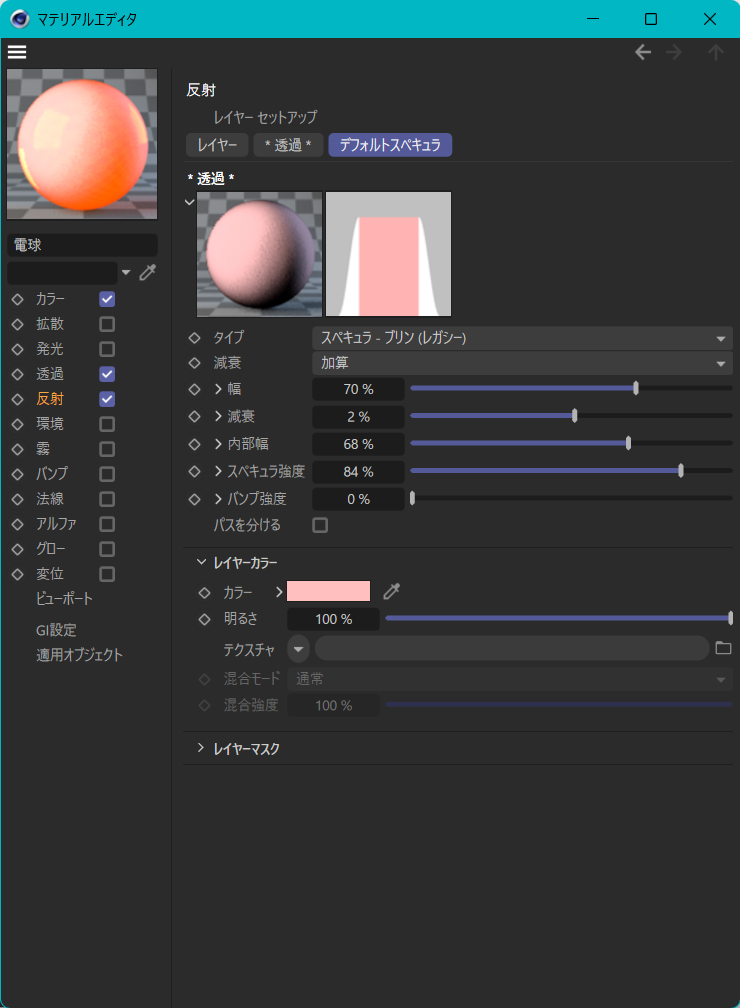Open the 適用オブジェクト page
740x1008 pixels.
click(x=79, y=655)
